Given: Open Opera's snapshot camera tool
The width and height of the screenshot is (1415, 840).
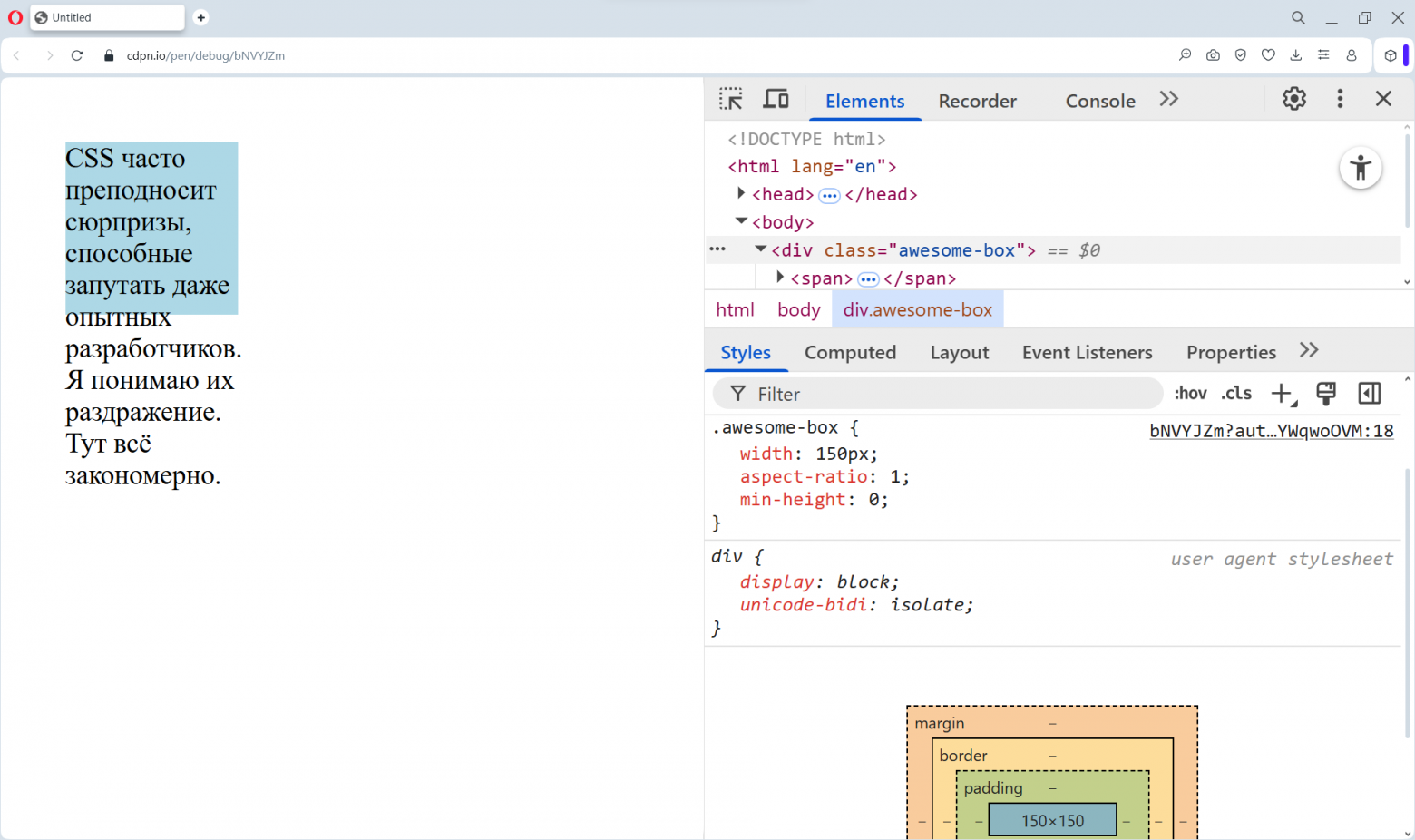Looking at the screenshot, I should click(1213, 55).
